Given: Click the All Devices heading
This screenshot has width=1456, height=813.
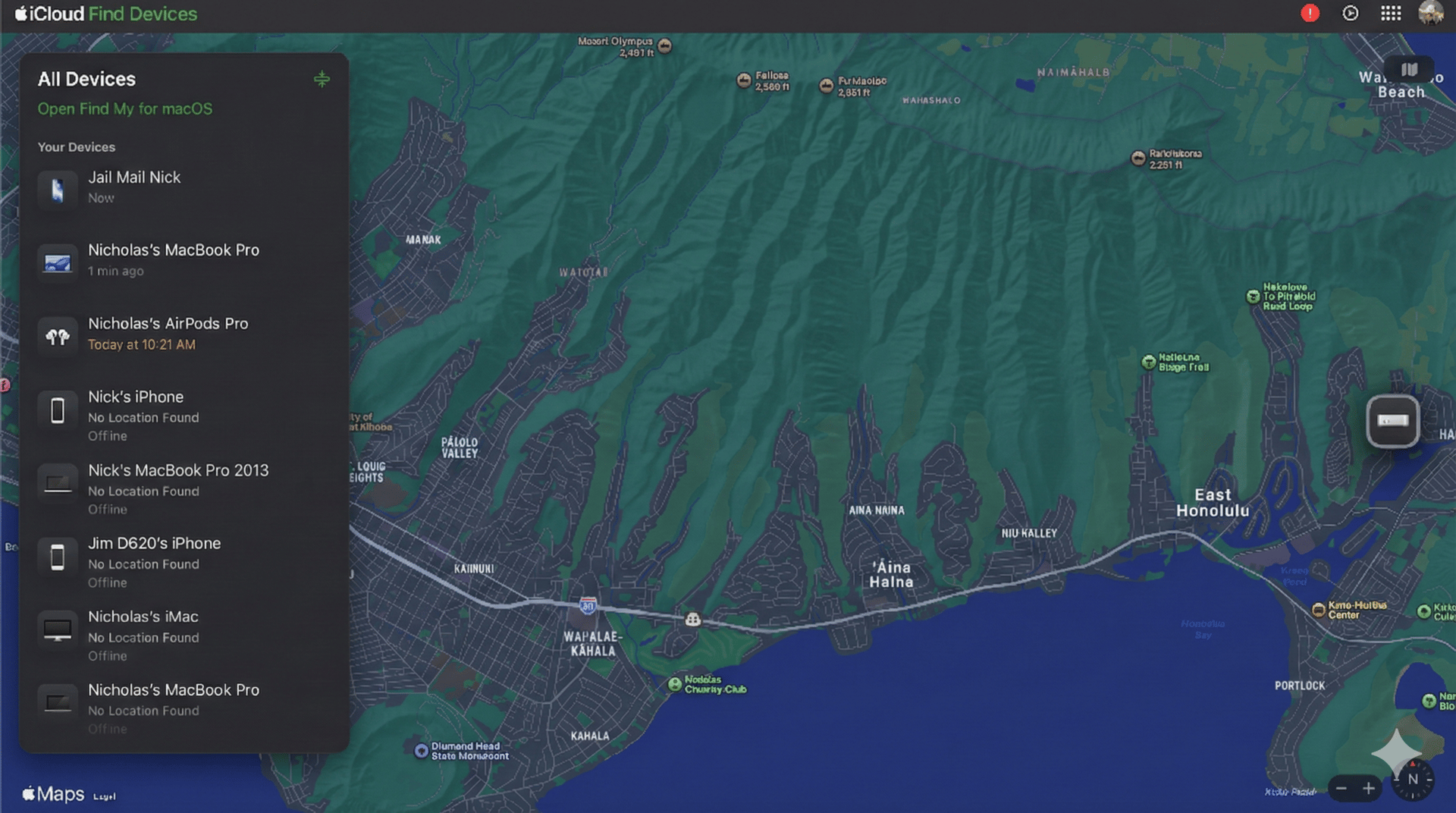Looking at the screenshot, I should tap(86, 79).
